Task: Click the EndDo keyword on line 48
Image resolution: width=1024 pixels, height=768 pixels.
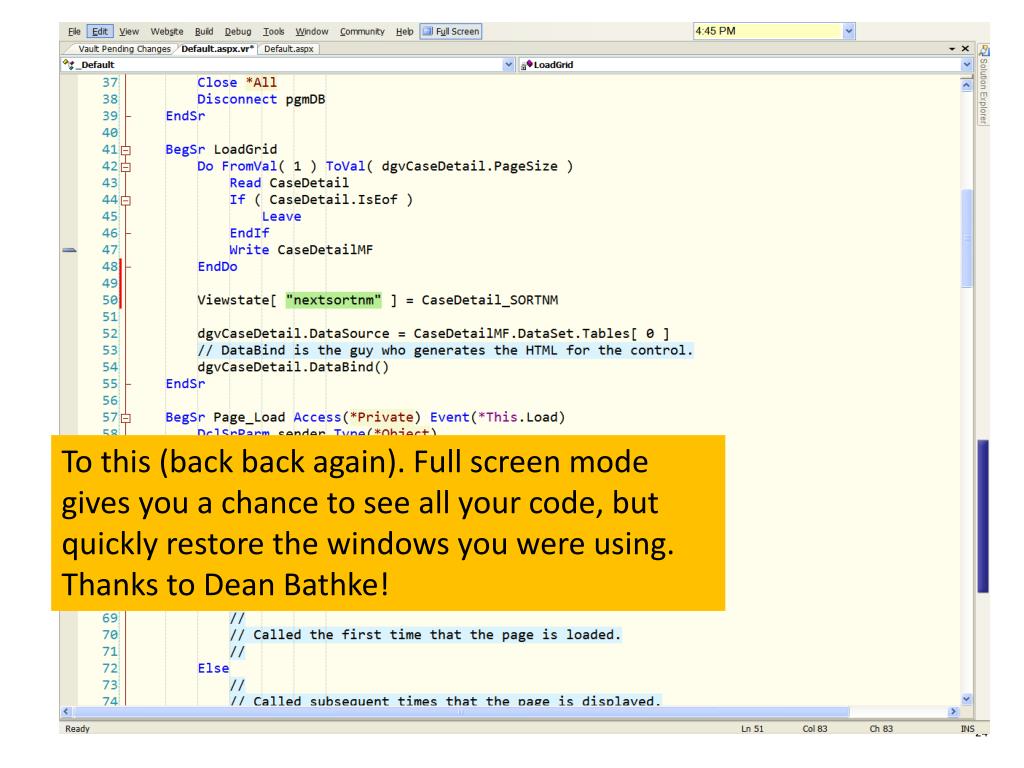Action: [217, 266]
